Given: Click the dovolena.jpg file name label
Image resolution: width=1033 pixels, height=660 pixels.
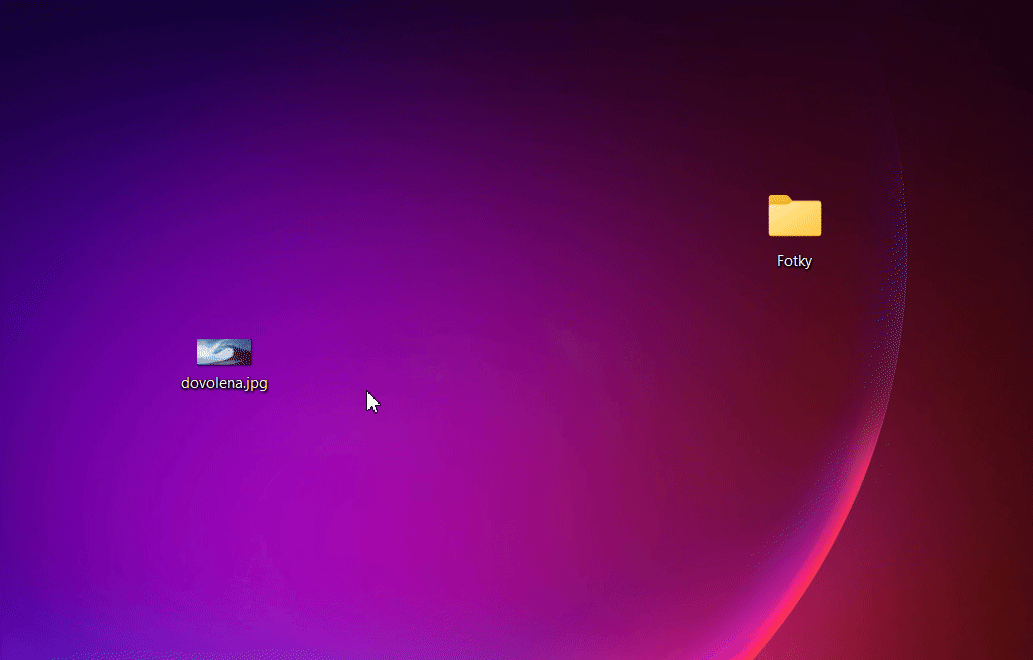Looking at the screenshot, I should coord(224,383).
